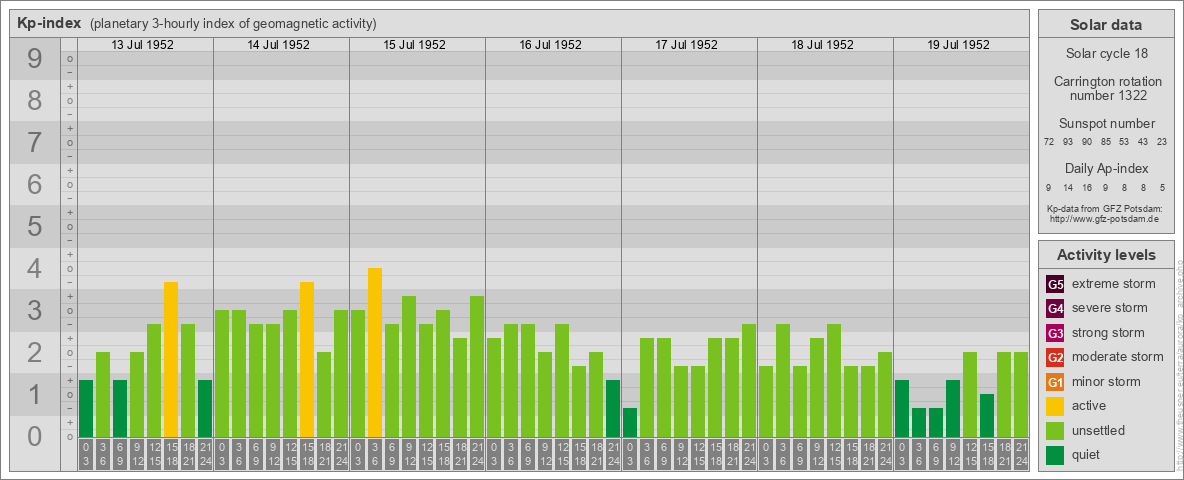Image resolution: width=1184 pixels, height=480 pixels.
Task: Click the G5 extreme storm legend icon
Action: tap(1055, 285)
